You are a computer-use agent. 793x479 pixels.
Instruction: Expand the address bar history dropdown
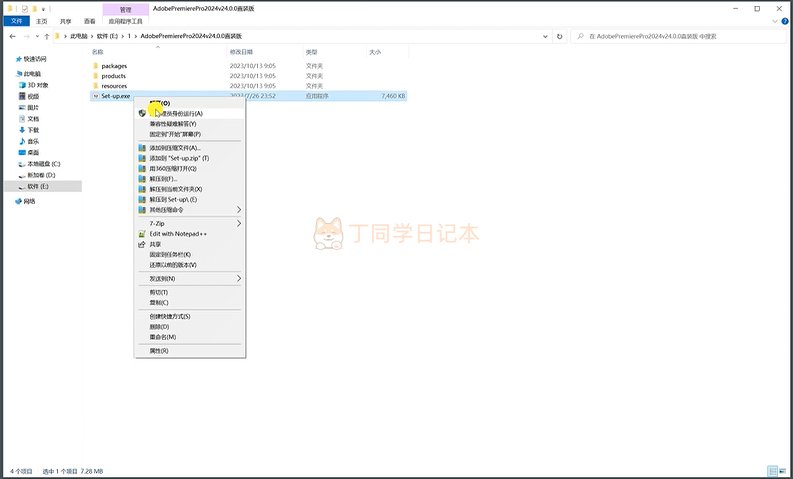[545, 36]
